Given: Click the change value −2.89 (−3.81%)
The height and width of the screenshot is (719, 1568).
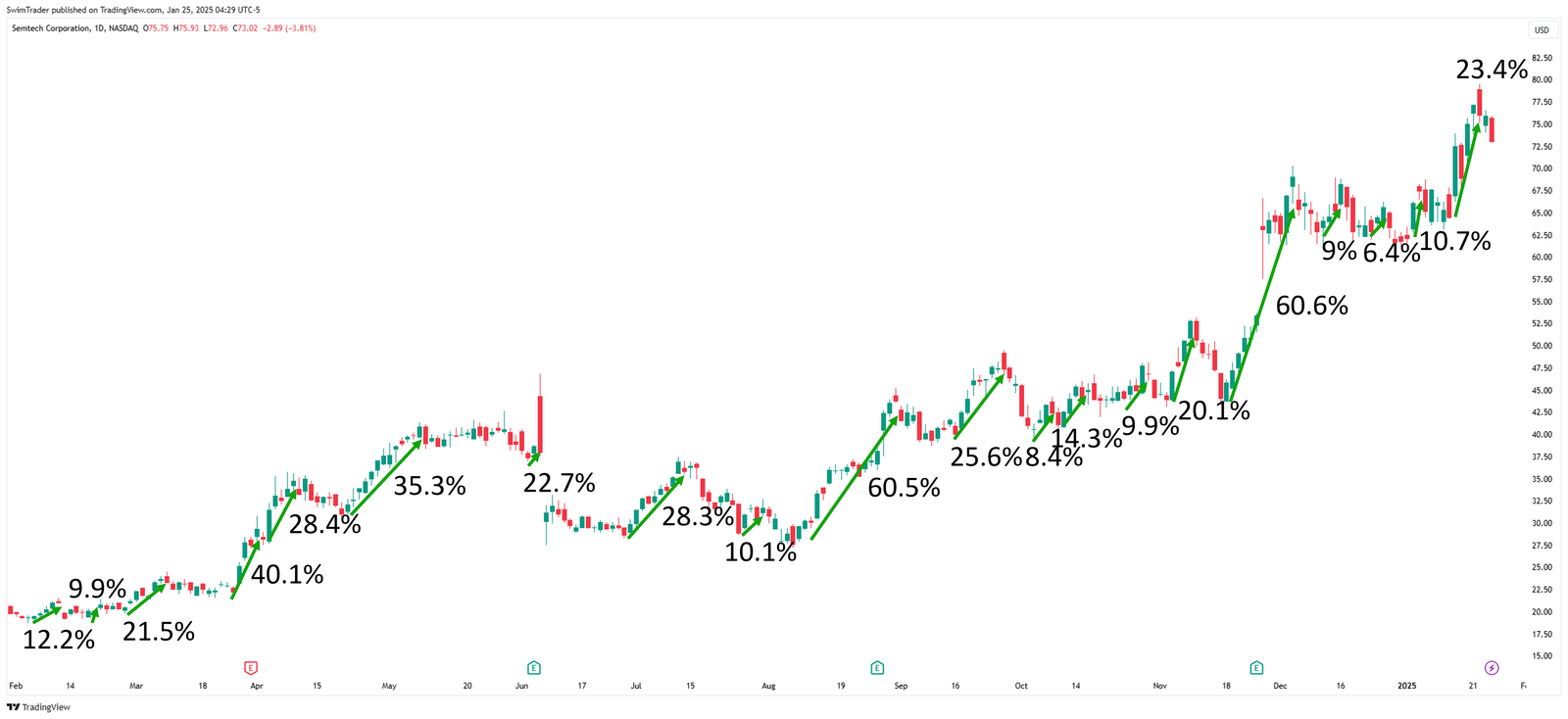Looking at the screenshot, I should pyautogui.click(x=289, y=28).
